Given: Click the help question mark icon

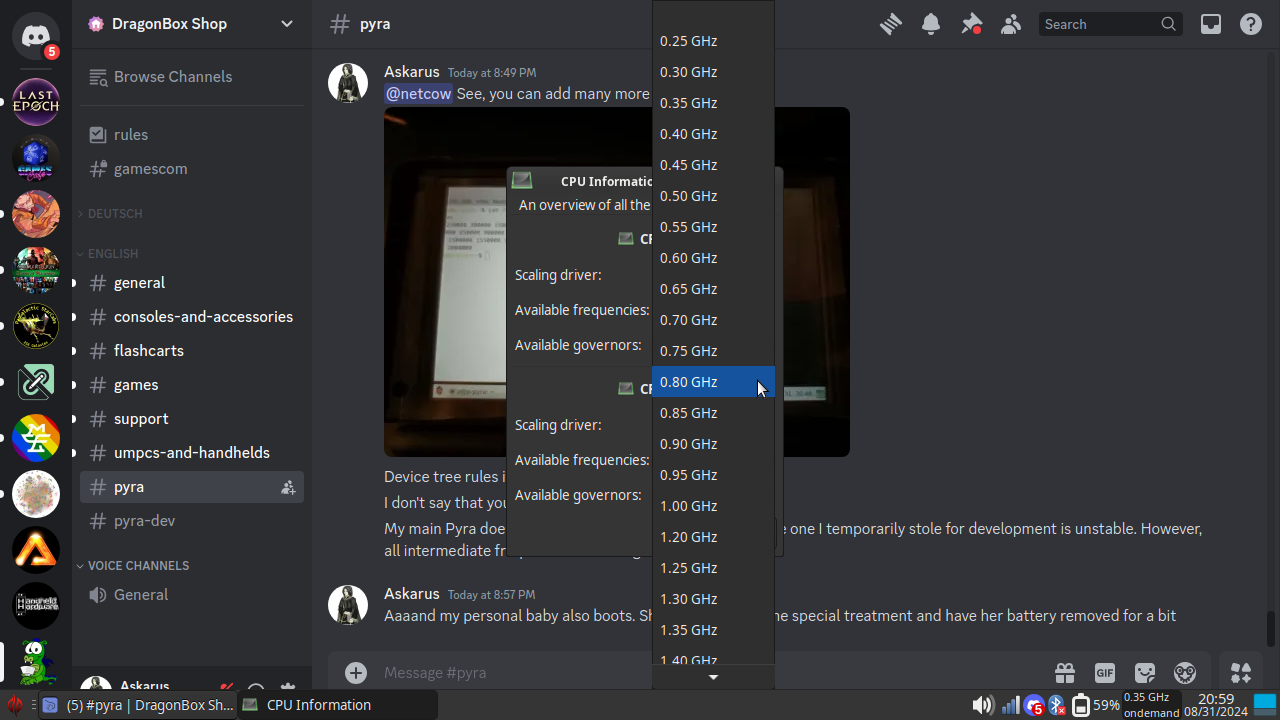Looking at the screenshot, I should (x=1251, y=24).
